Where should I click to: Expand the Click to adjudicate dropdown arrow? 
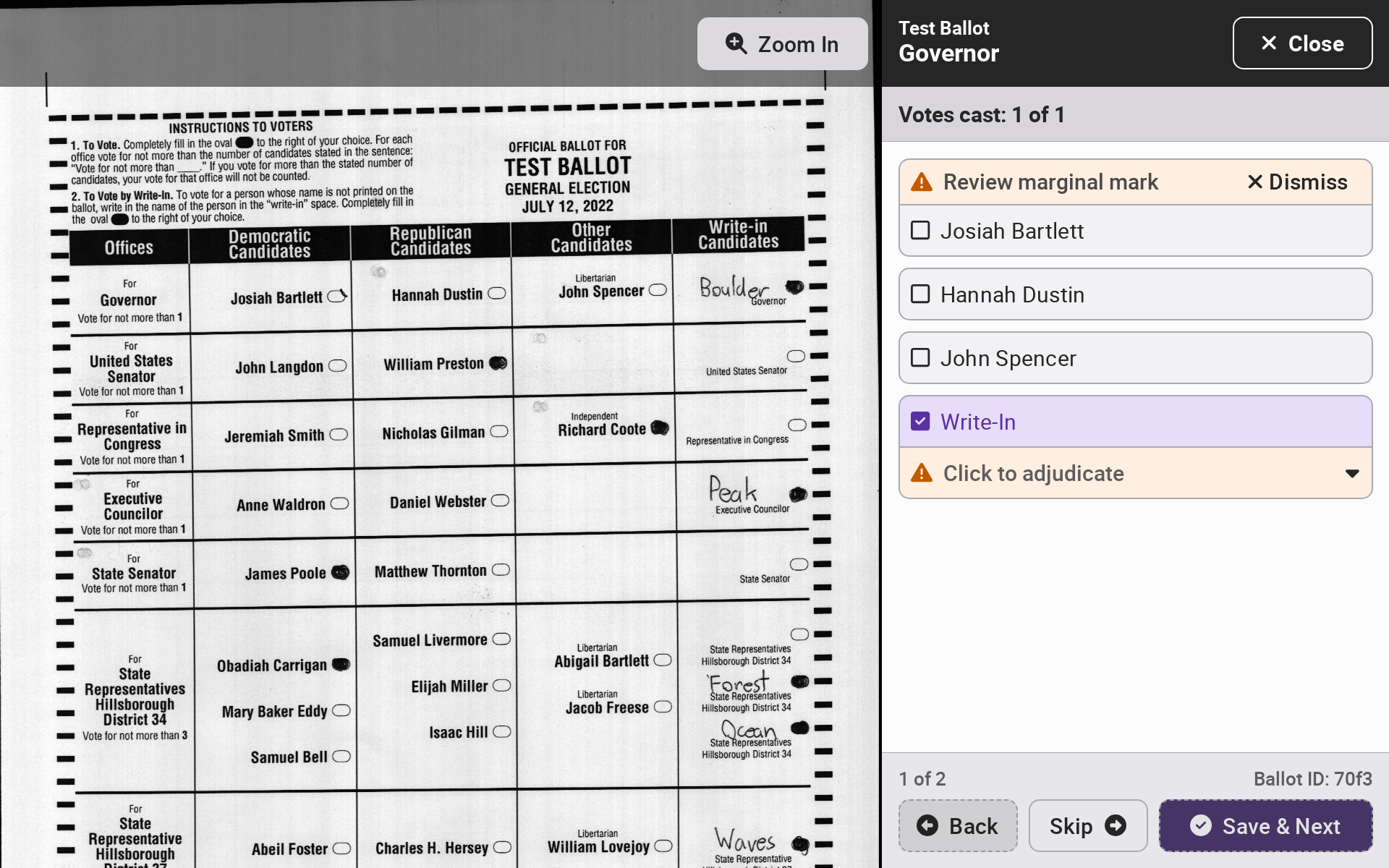1351,474
